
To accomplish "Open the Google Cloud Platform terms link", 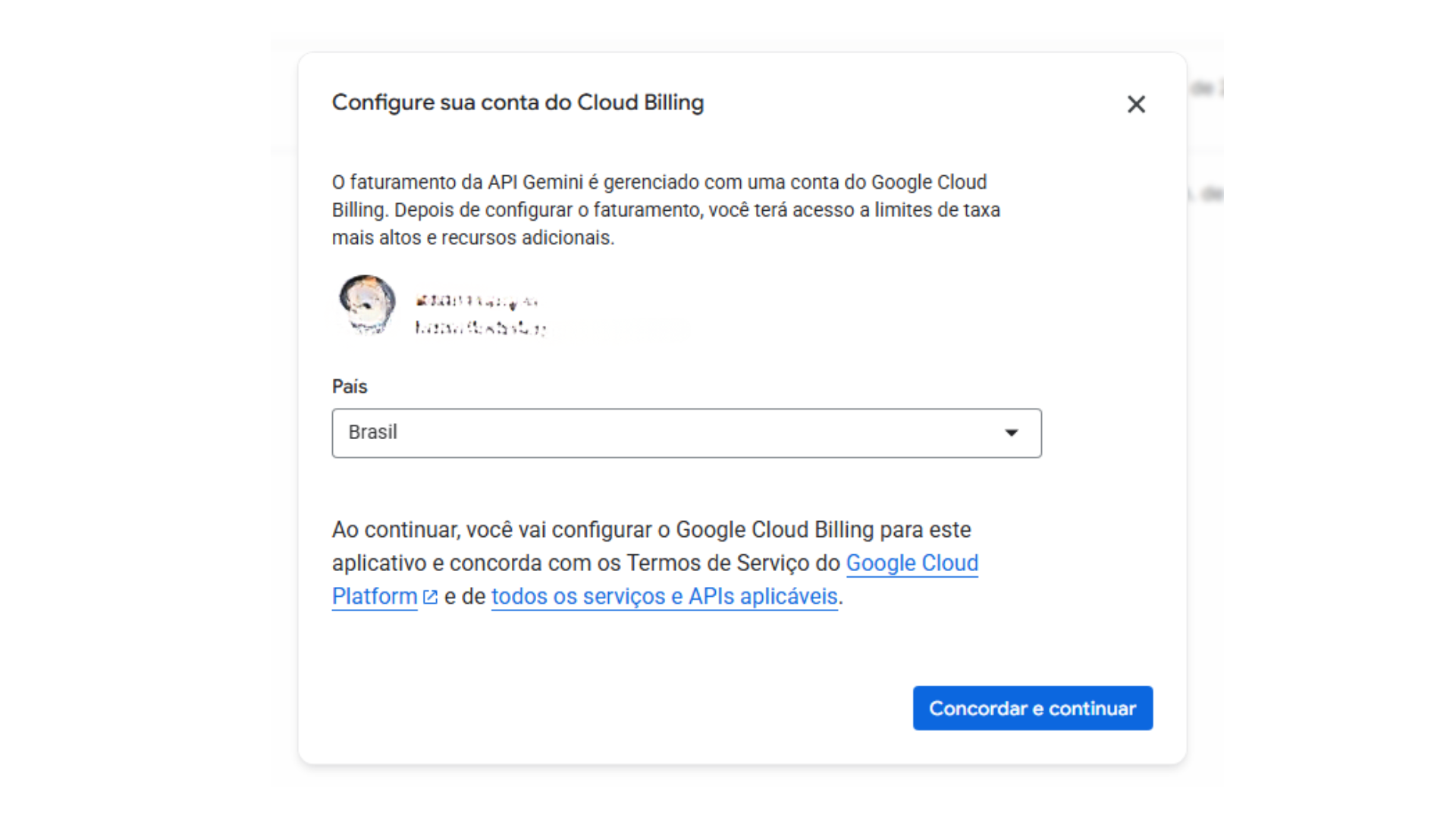I will coord(912,563).
